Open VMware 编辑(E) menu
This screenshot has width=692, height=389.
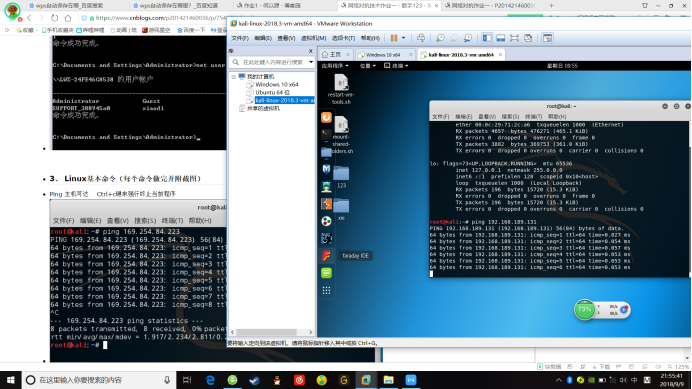pos(263,38)
